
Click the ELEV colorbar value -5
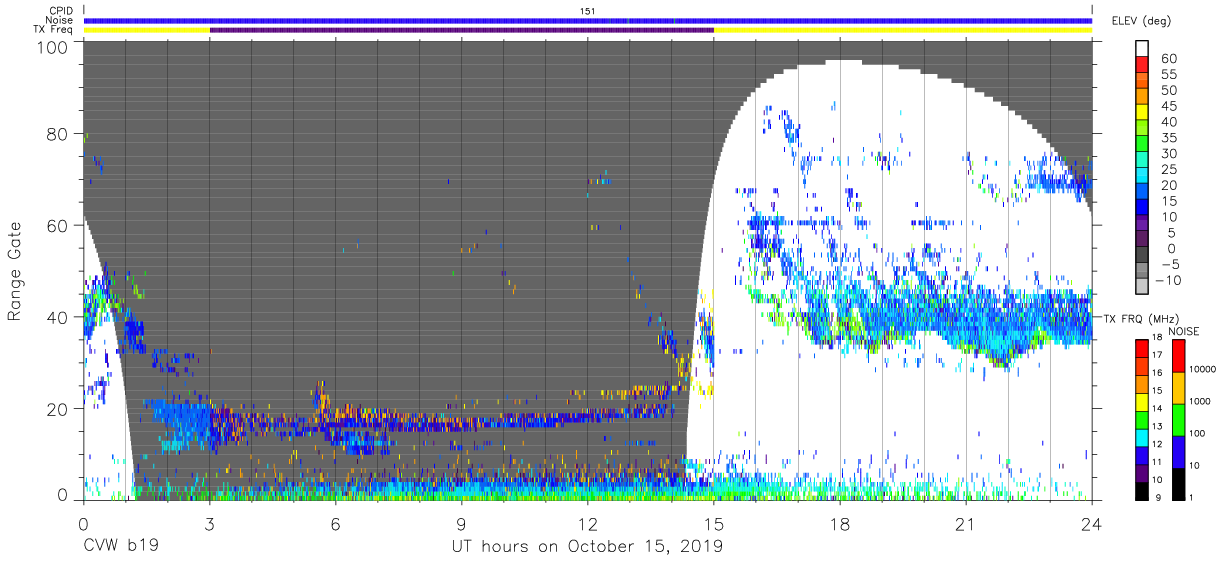point(1168,264)
